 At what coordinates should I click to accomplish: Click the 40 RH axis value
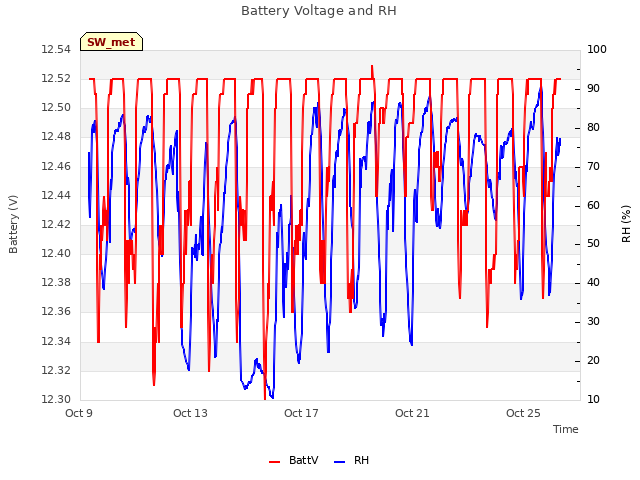(x=593, y=282)
